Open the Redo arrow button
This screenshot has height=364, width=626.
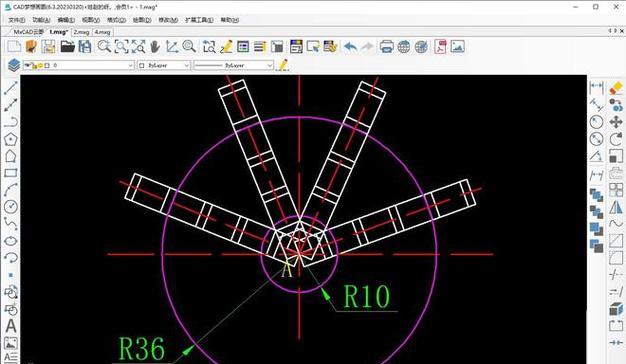pyautogui.click(x=367, y=47)
